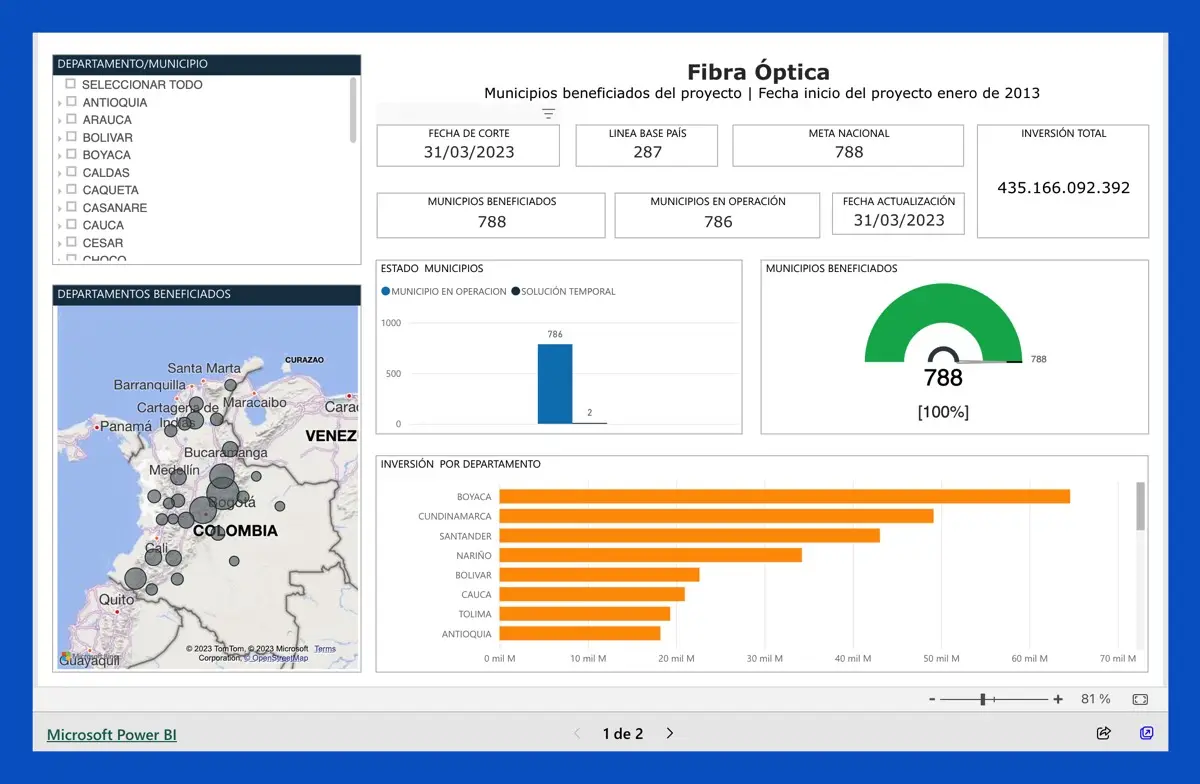
Task: Check the CASANARE checkbox
Action: coord(71,207)
